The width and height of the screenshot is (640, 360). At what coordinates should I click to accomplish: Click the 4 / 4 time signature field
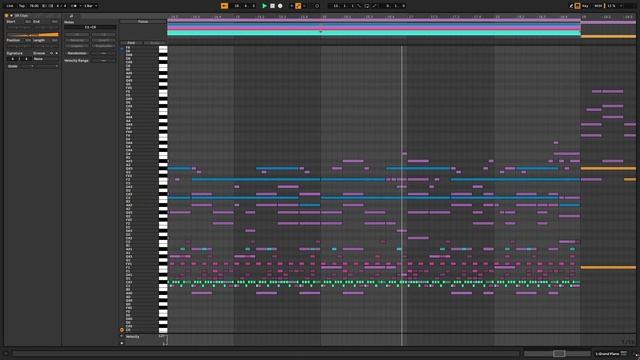(61, 6)
